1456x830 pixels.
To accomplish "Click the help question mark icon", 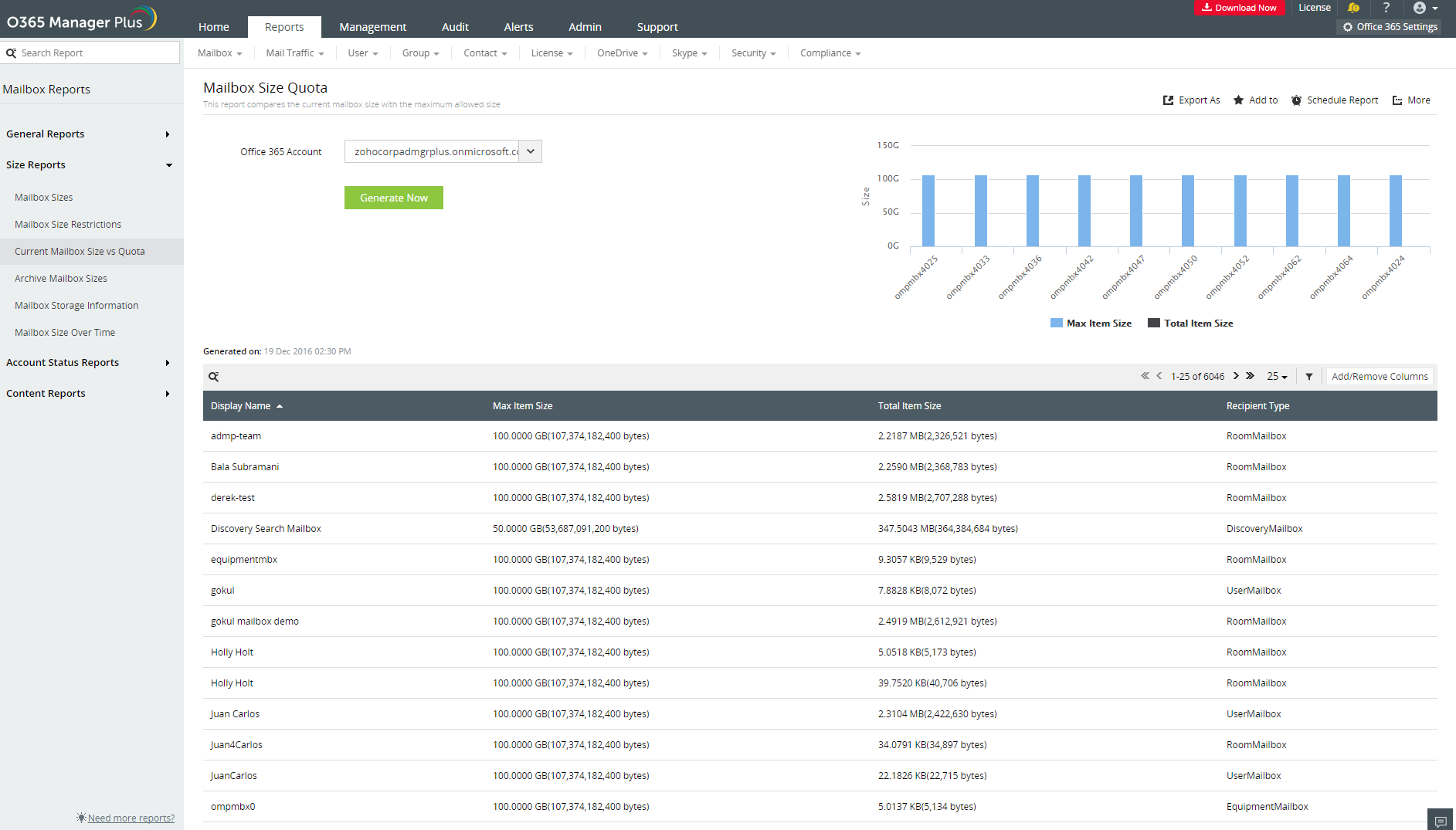I will pos(1386,8).
